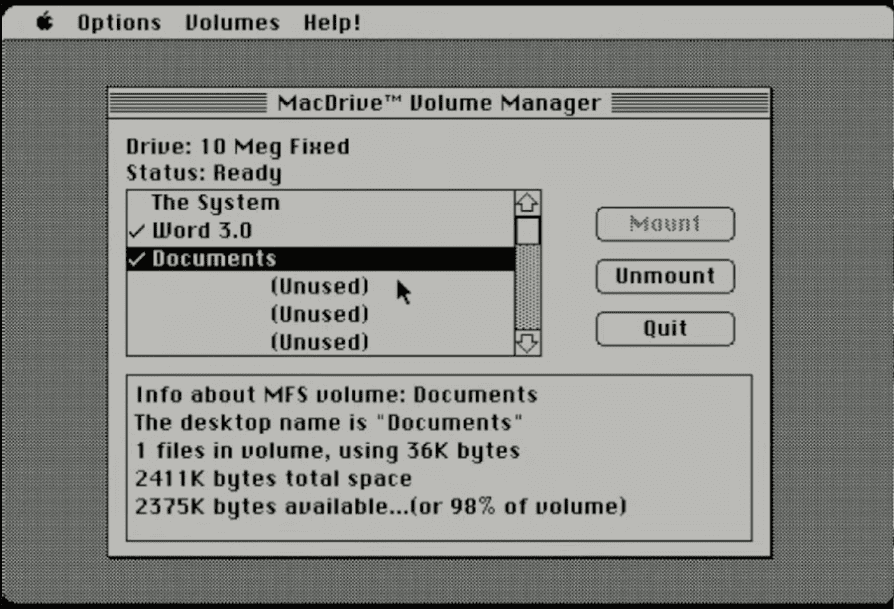
Task: Click the volume list scroll up arrow
Action: pyautogui.click(x=527, y=203)
